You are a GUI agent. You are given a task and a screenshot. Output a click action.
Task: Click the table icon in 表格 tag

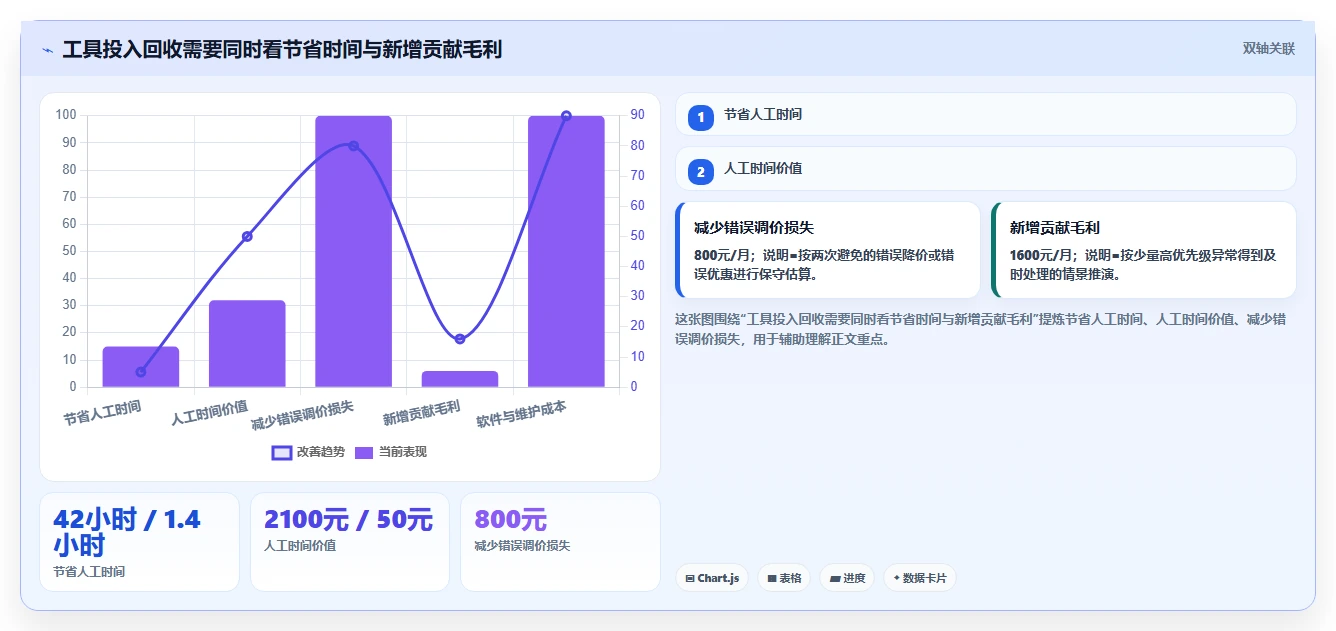coord(772,578)
